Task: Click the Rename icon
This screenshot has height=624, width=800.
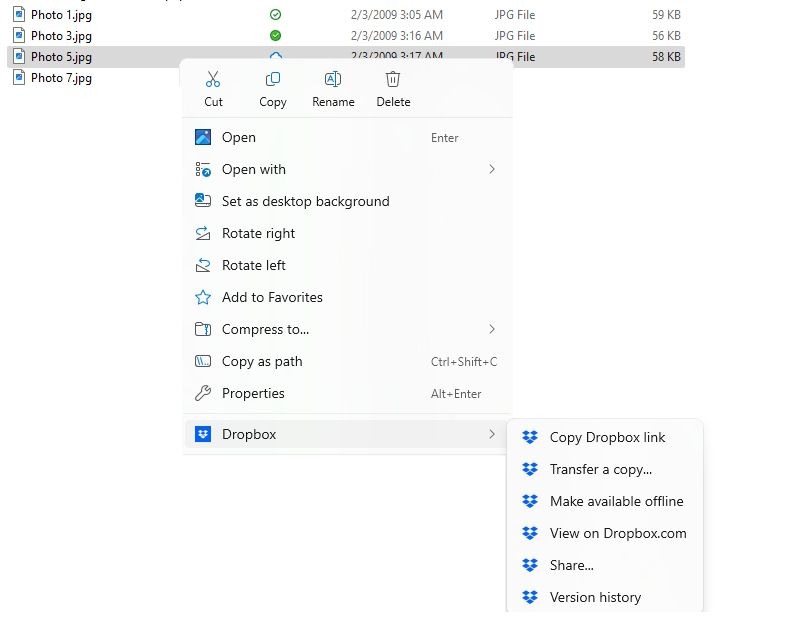Action: [x=333, y=79]
